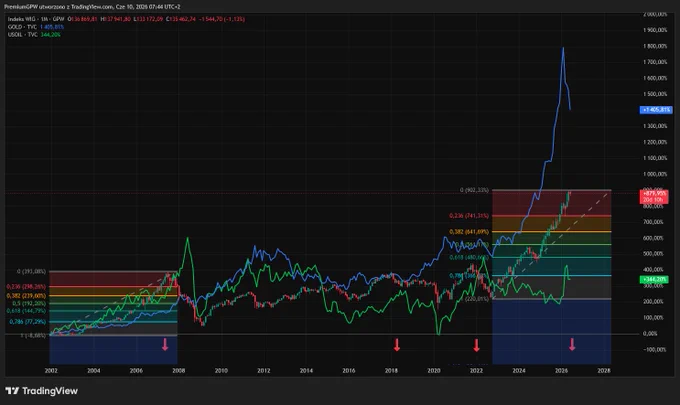Click the 1 000,00% price axis label
The height and width of the screenshot is (405, 680).
[x=655, y=174]
